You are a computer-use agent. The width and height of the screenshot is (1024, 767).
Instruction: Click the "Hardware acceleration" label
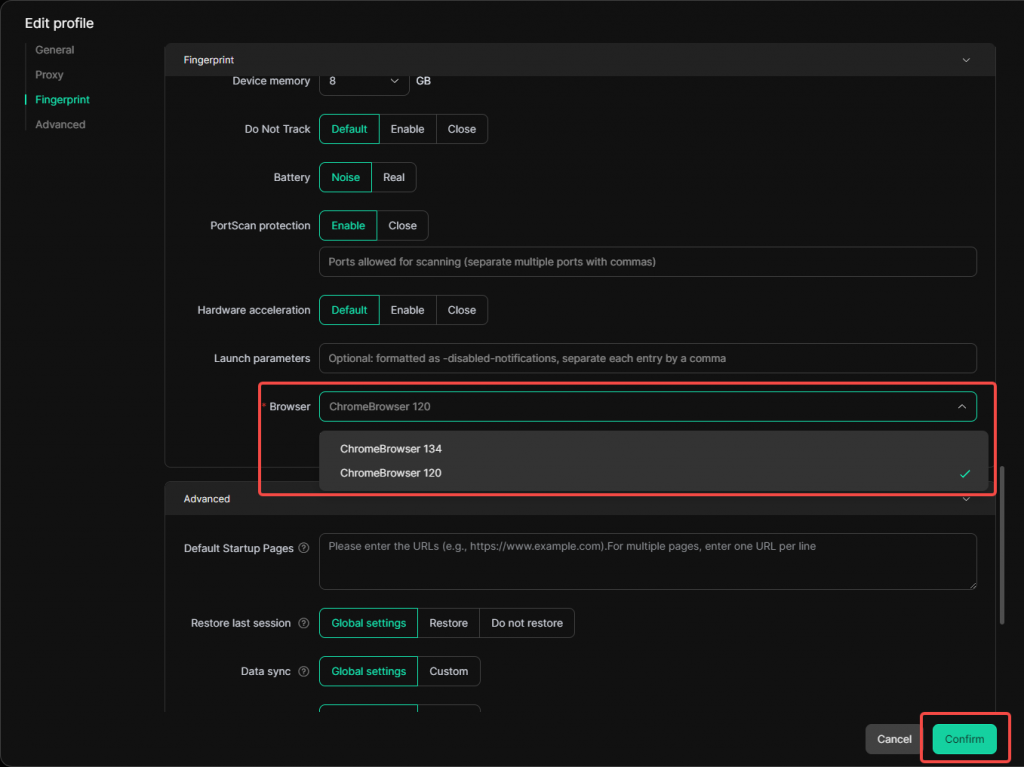tap(254, 310)
